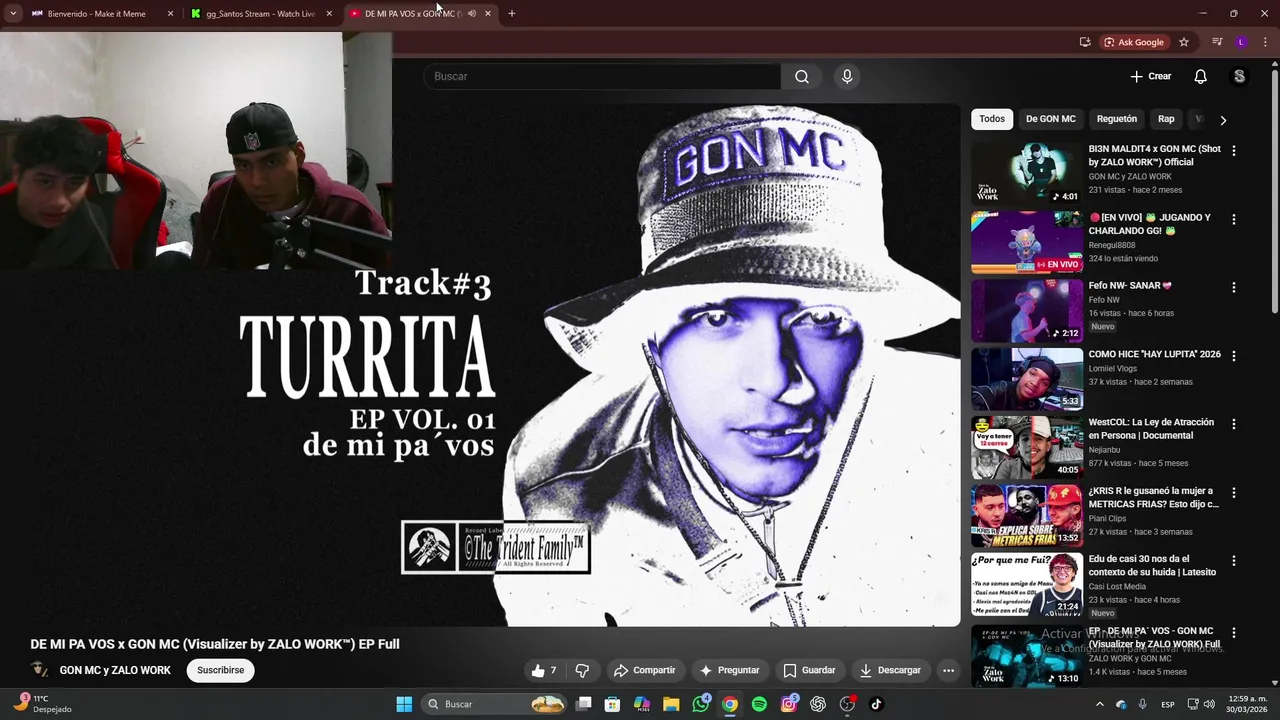Open YouTube notifications bell
The image size is (1280, 720).
tap(1200, 76)
